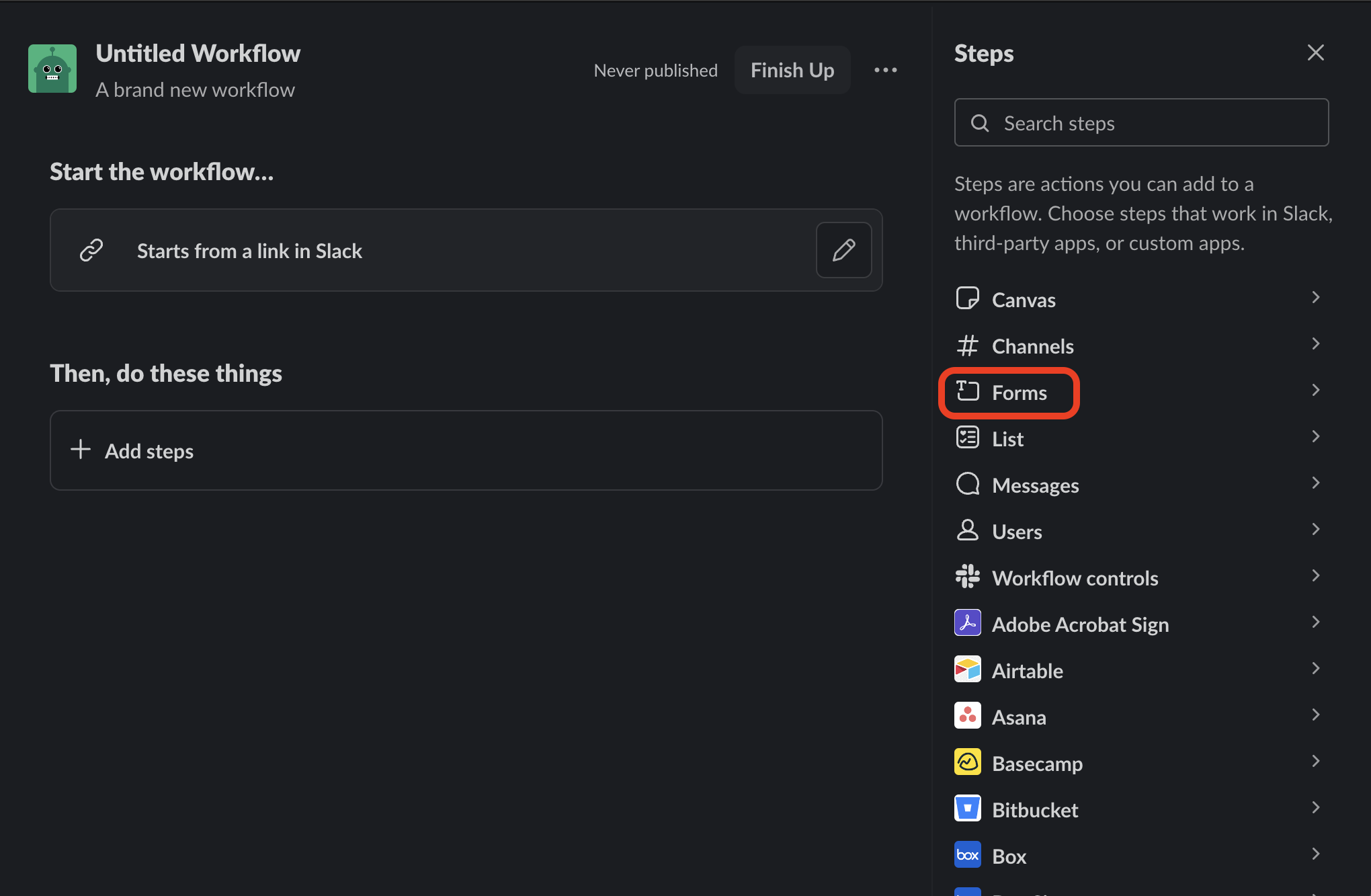1371x896 pixels.
Task: Expand the Workflow controls chevron
Action: [x=1315, y=576]
